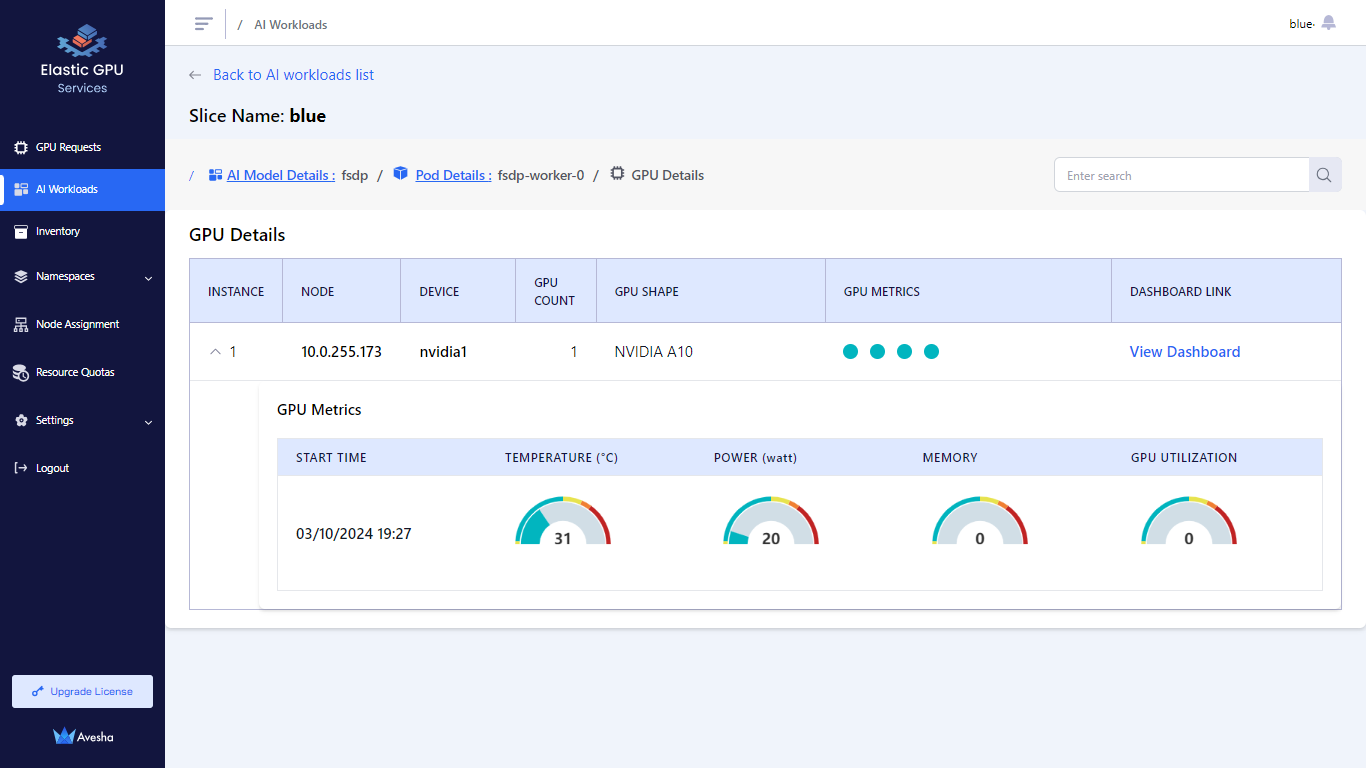This screenshot has height=768, width=1366.
Task: Open the View Dashboard link
Action: (x=1185, y=351)
